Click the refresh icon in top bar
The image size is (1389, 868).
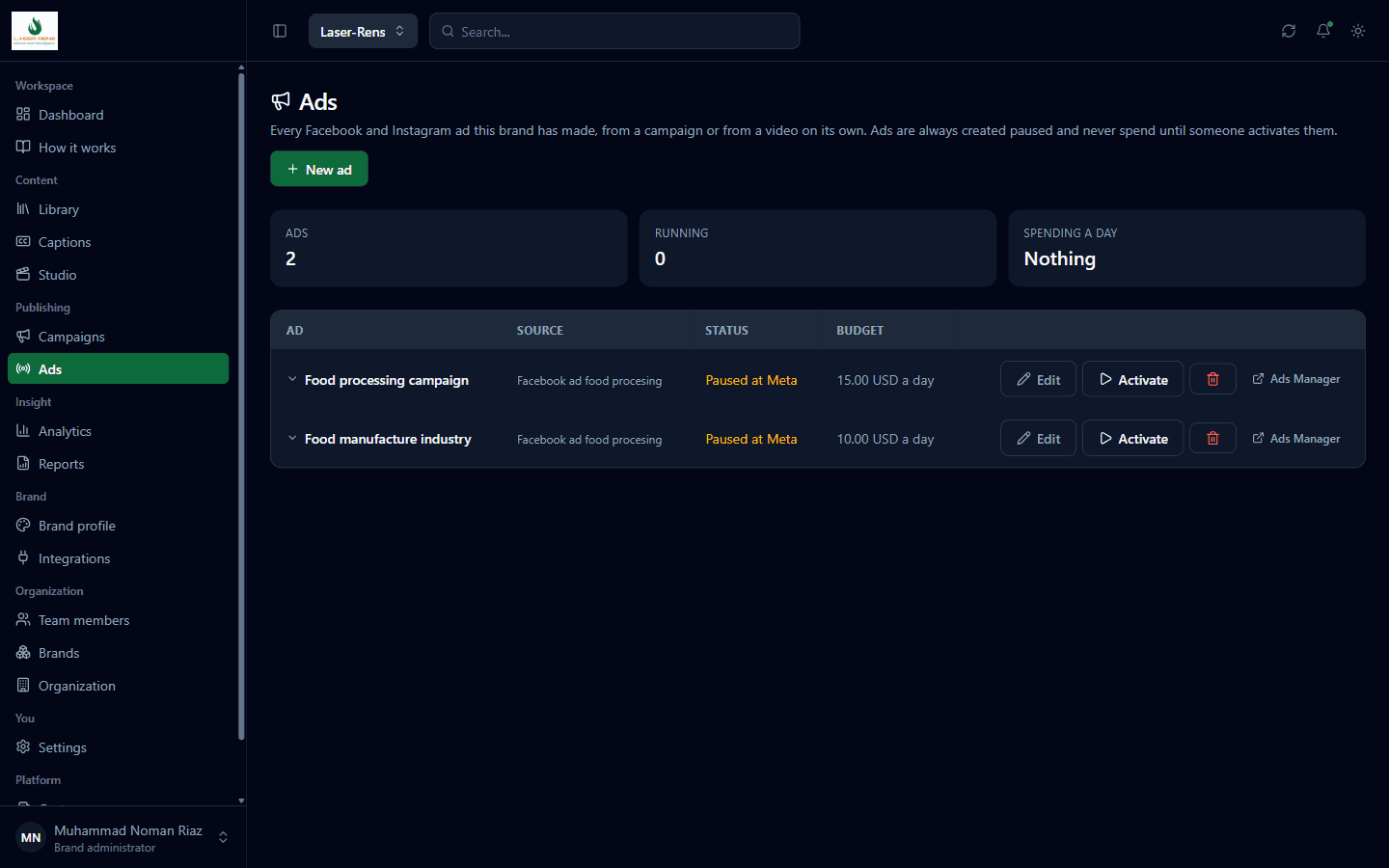click(x=1289, y=31)
